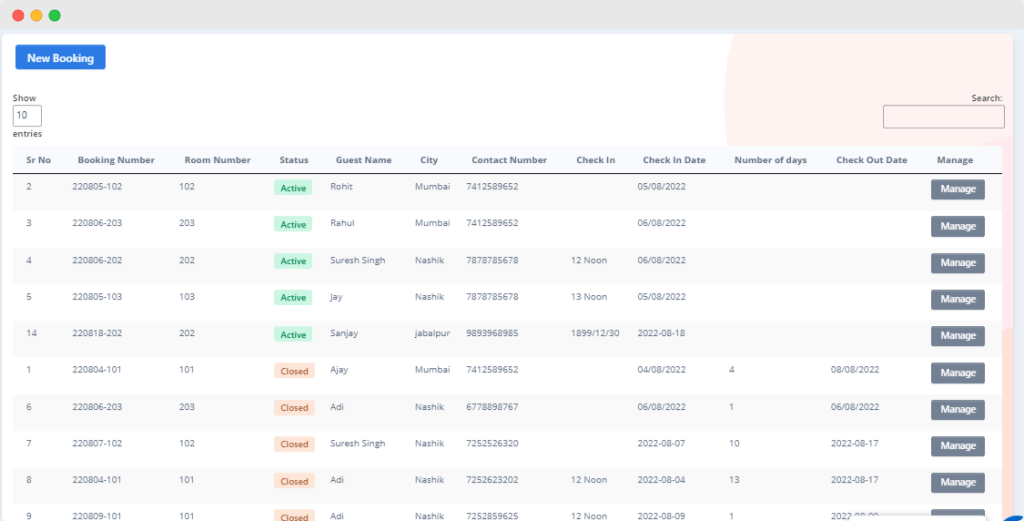Select booking number 220805-102
This screenshot has height=521, width=1024.
coord(97,187)
